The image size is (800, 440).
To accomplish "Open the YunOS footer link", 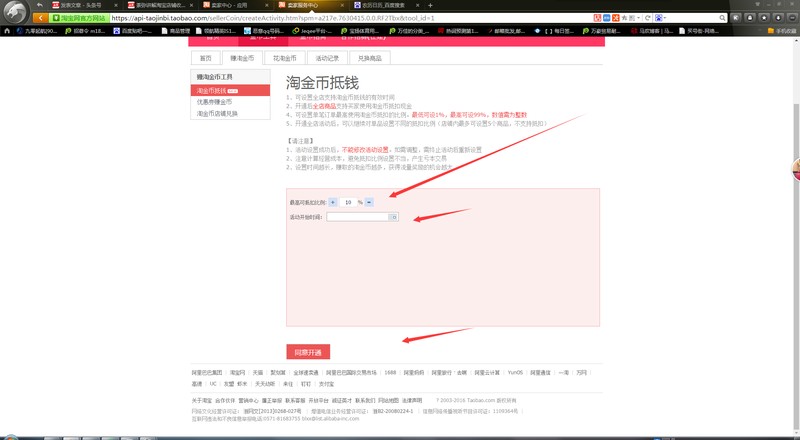I will [515, 373].
